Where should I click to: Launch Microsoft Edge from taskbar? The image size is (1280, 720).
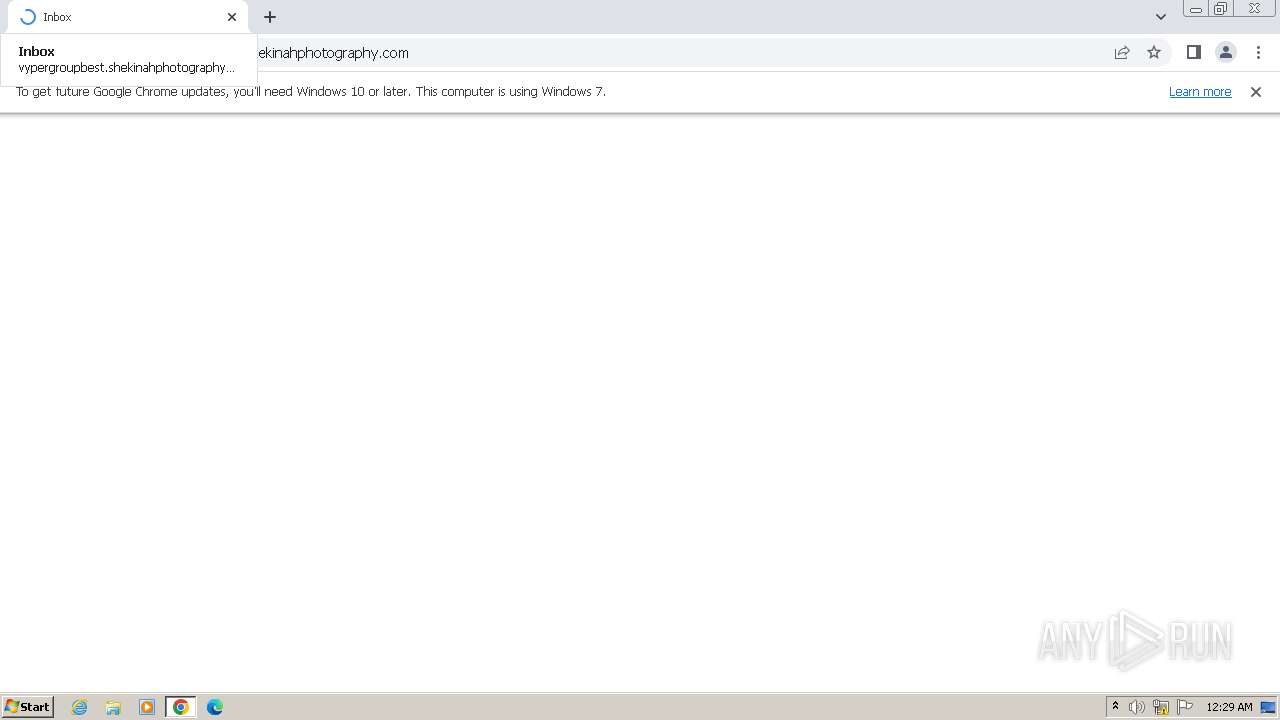click(x=215, y=707)
